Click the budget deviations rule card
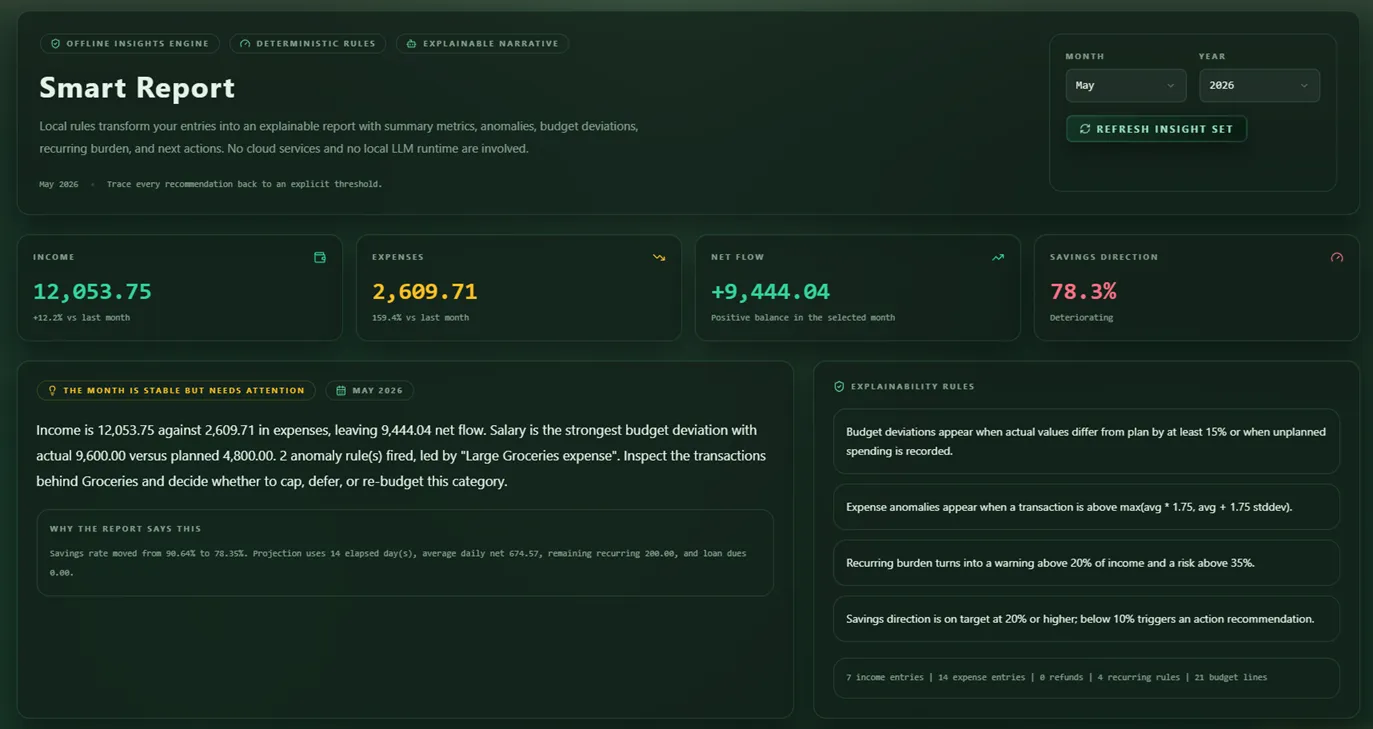 tap(1086, 441)
